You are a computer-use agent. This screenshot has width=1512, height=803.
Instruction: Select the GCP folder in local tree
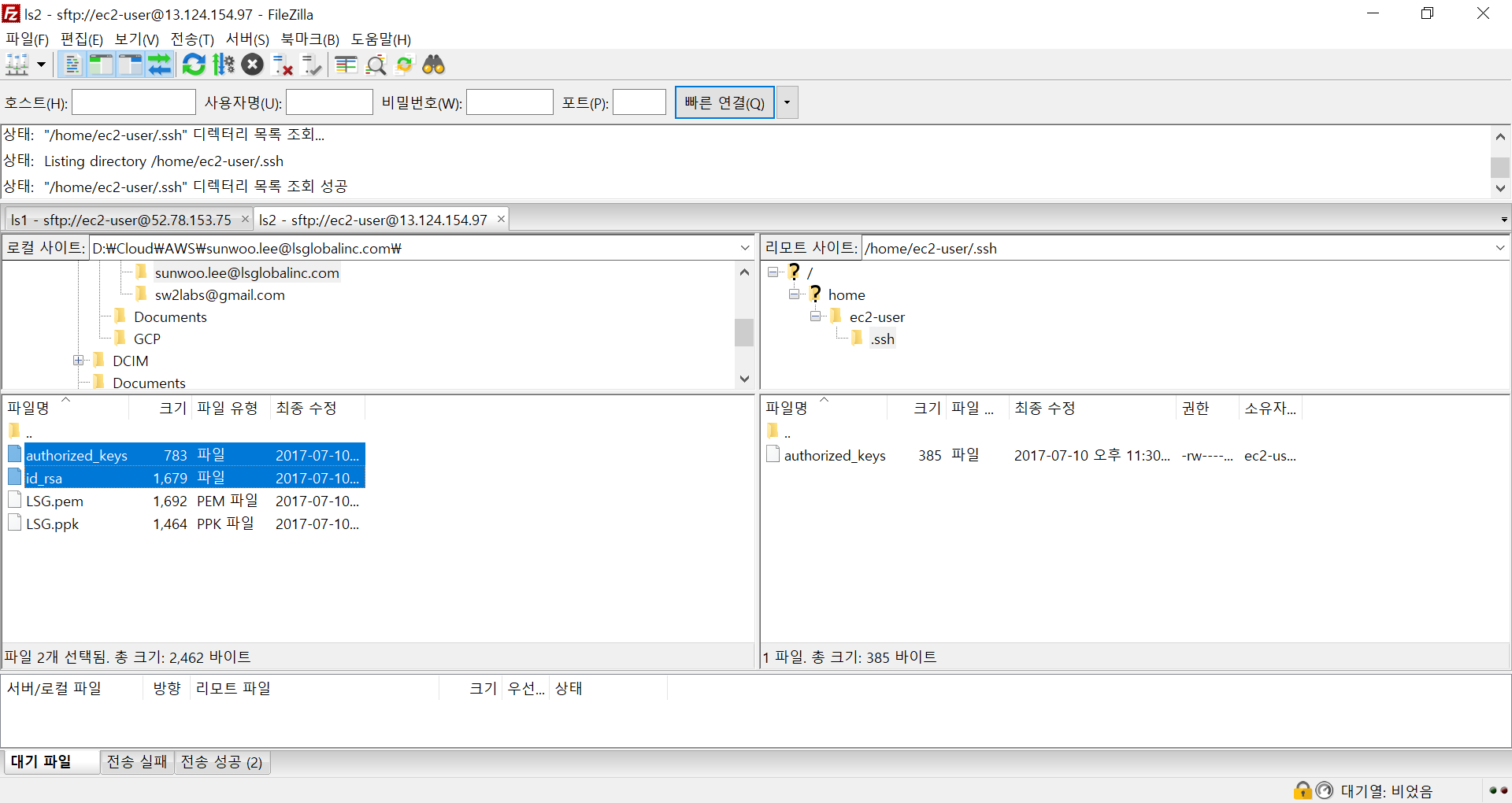coord(146,339)
